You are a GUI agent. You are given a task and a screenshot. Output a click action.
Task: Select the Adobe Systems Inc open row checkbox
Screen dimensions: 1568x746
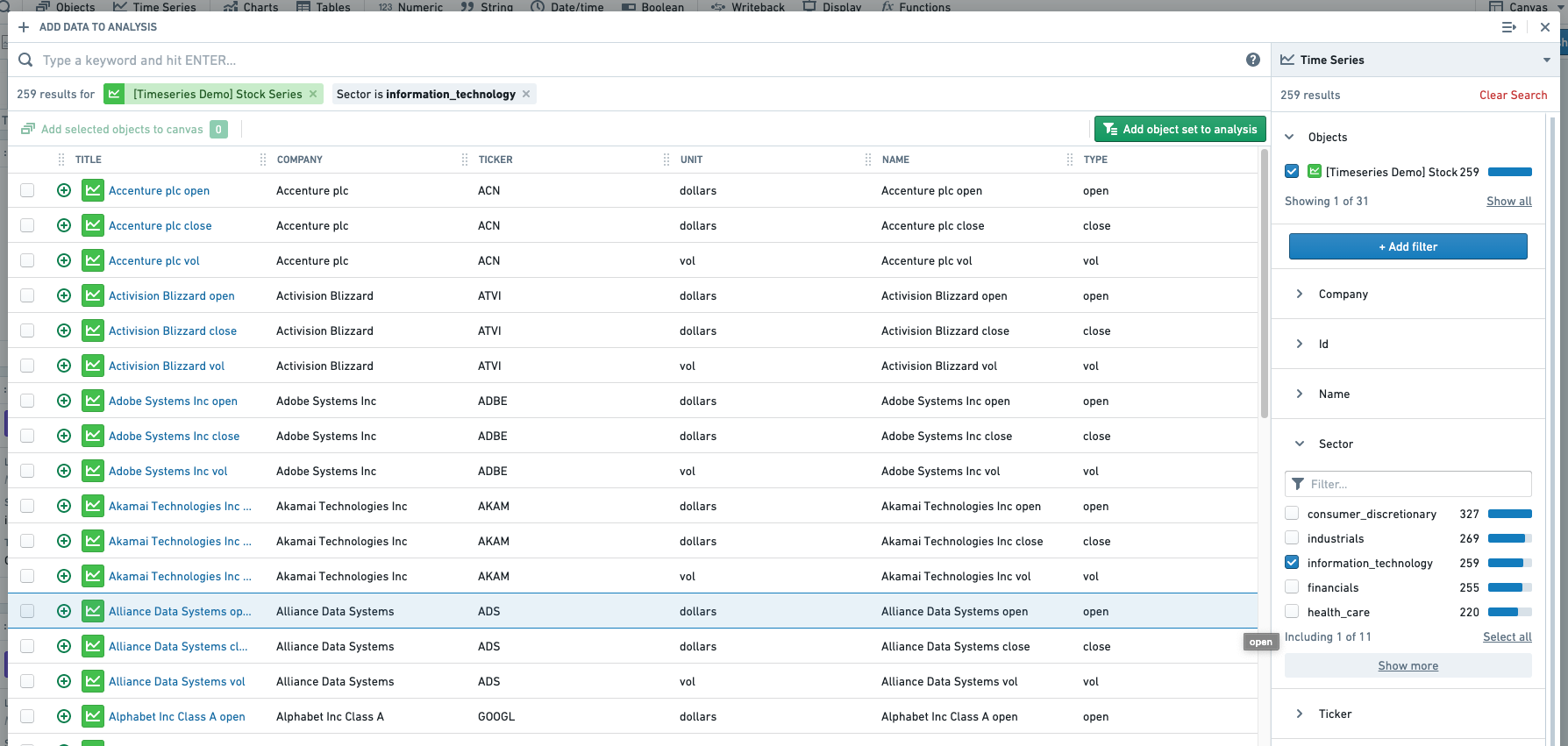[x=27, y=401]
